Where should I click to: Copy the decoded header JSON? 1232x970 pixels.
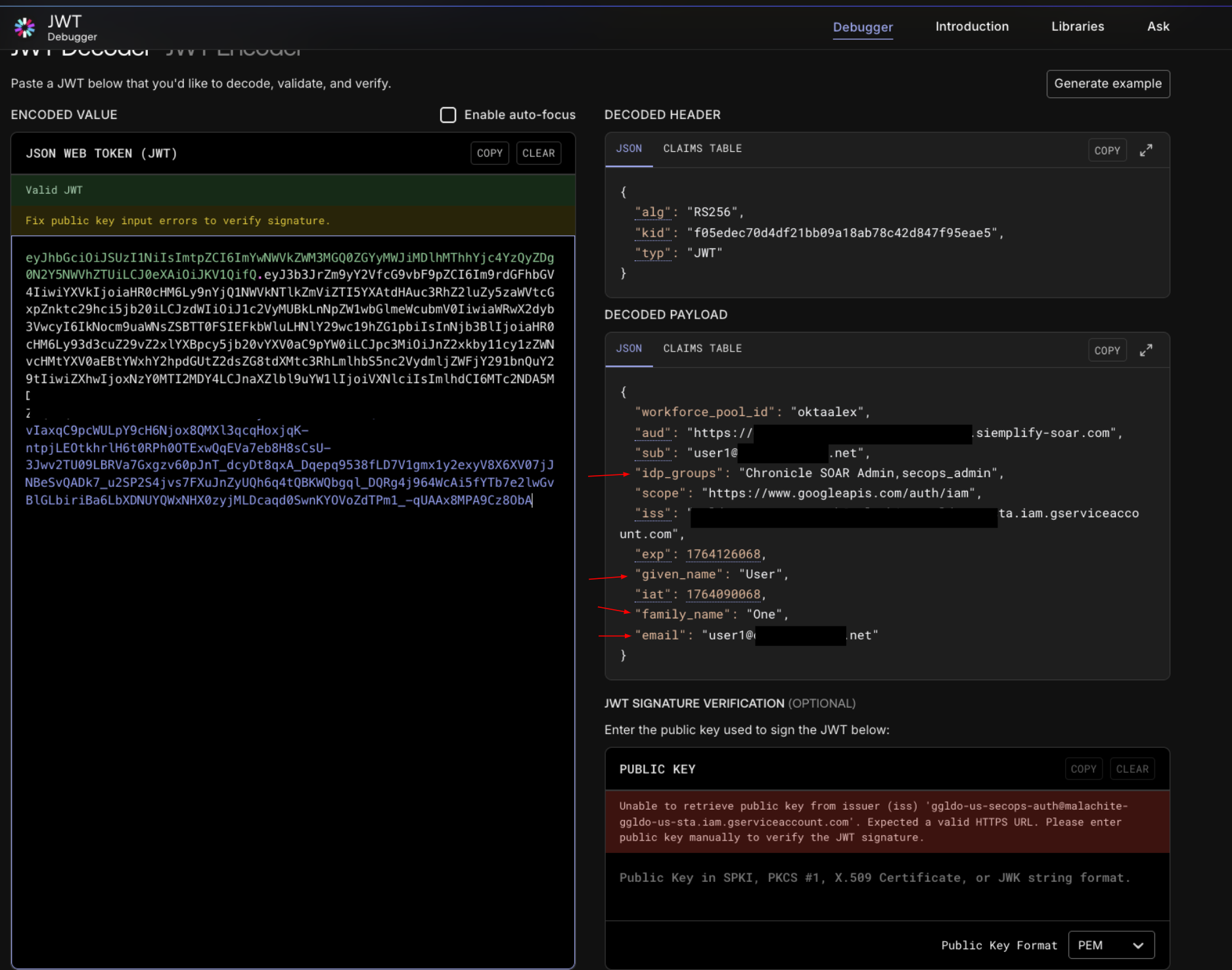coord(1107,150)
